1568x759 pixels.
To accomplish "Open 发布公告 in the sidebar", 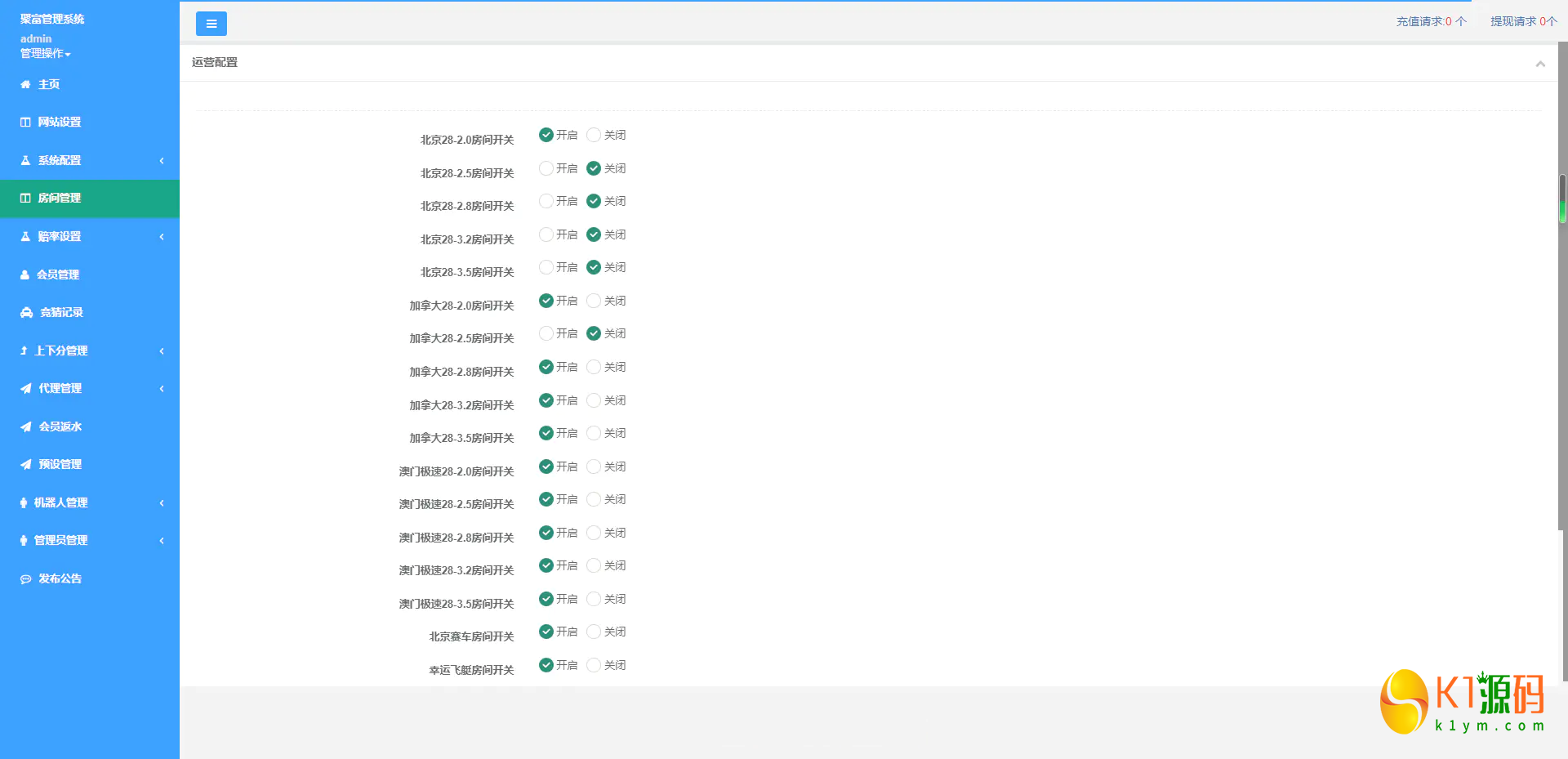I will coord(90,578).
